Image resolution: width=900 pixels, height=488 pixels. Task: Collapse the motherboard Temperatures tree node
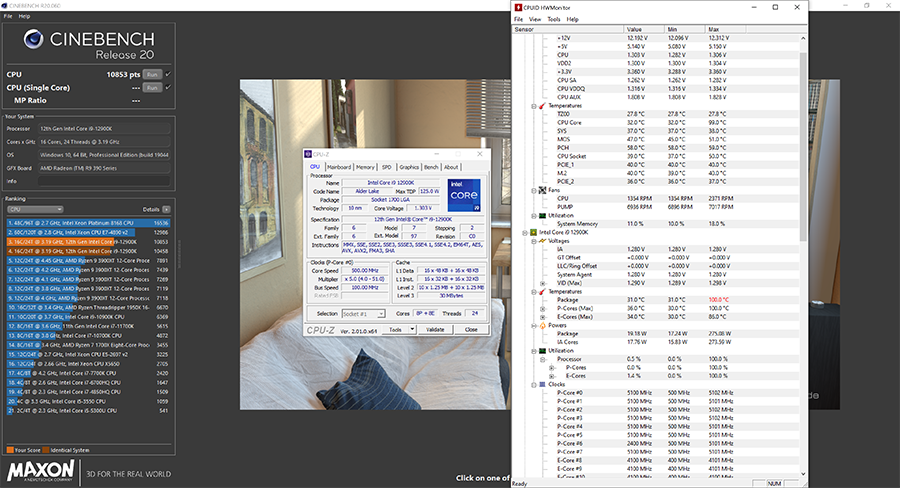[534, 106]
